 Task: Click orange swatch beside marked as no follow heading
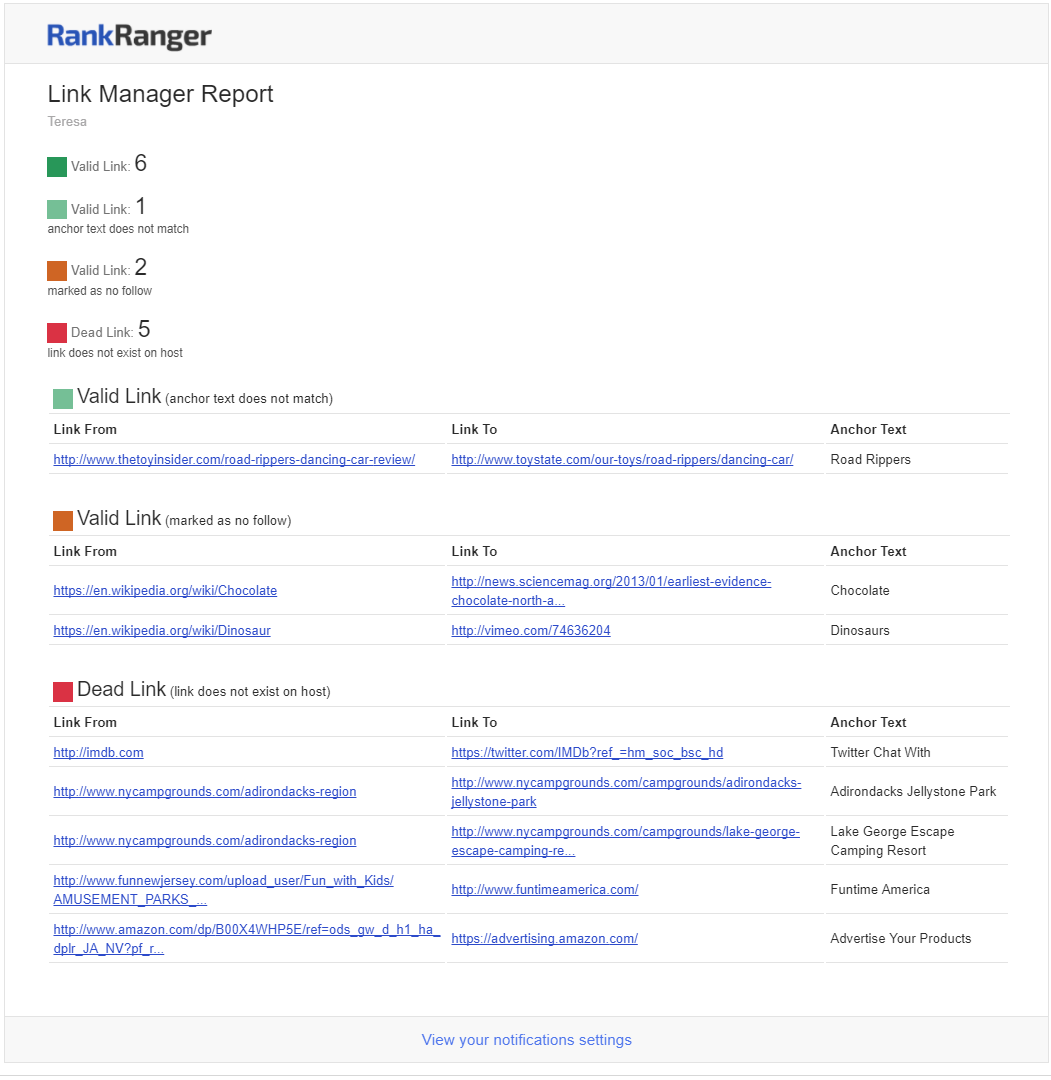pos(63,521)
